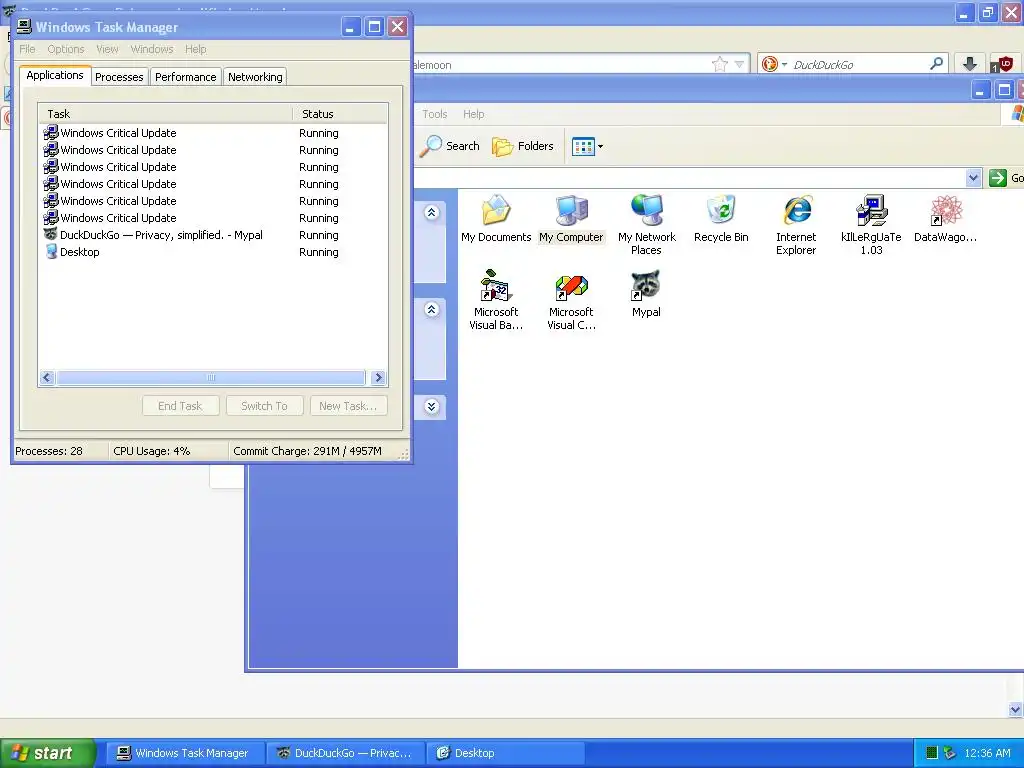Click the End Task button

(180, 406)
